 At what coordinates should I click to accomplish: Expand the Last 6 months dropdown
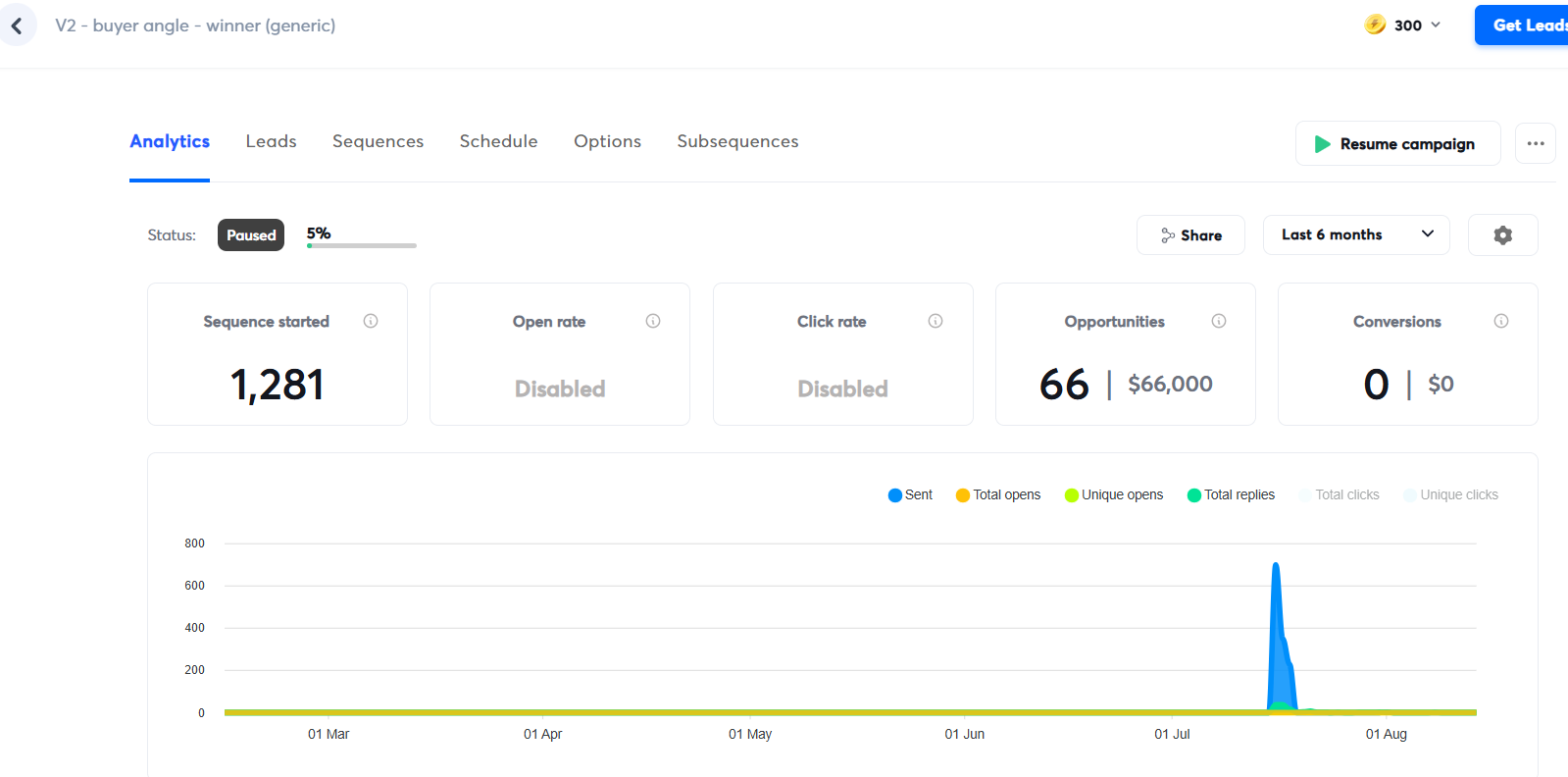(x=1356, y=235)
